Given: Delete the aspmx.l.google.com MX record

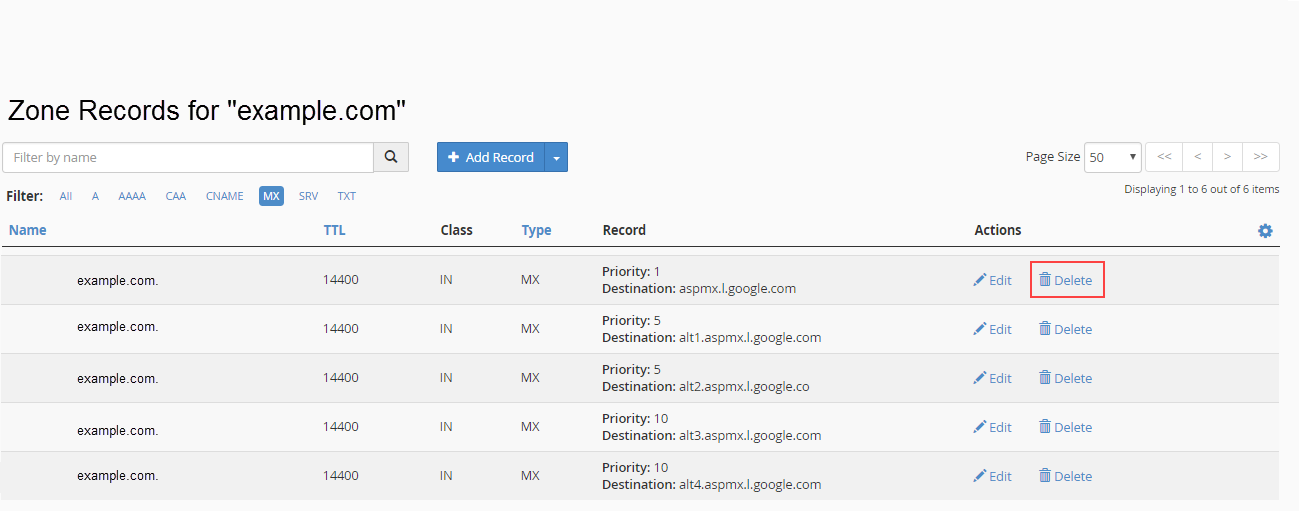Looking at the screenshot, I should 1066,280.
